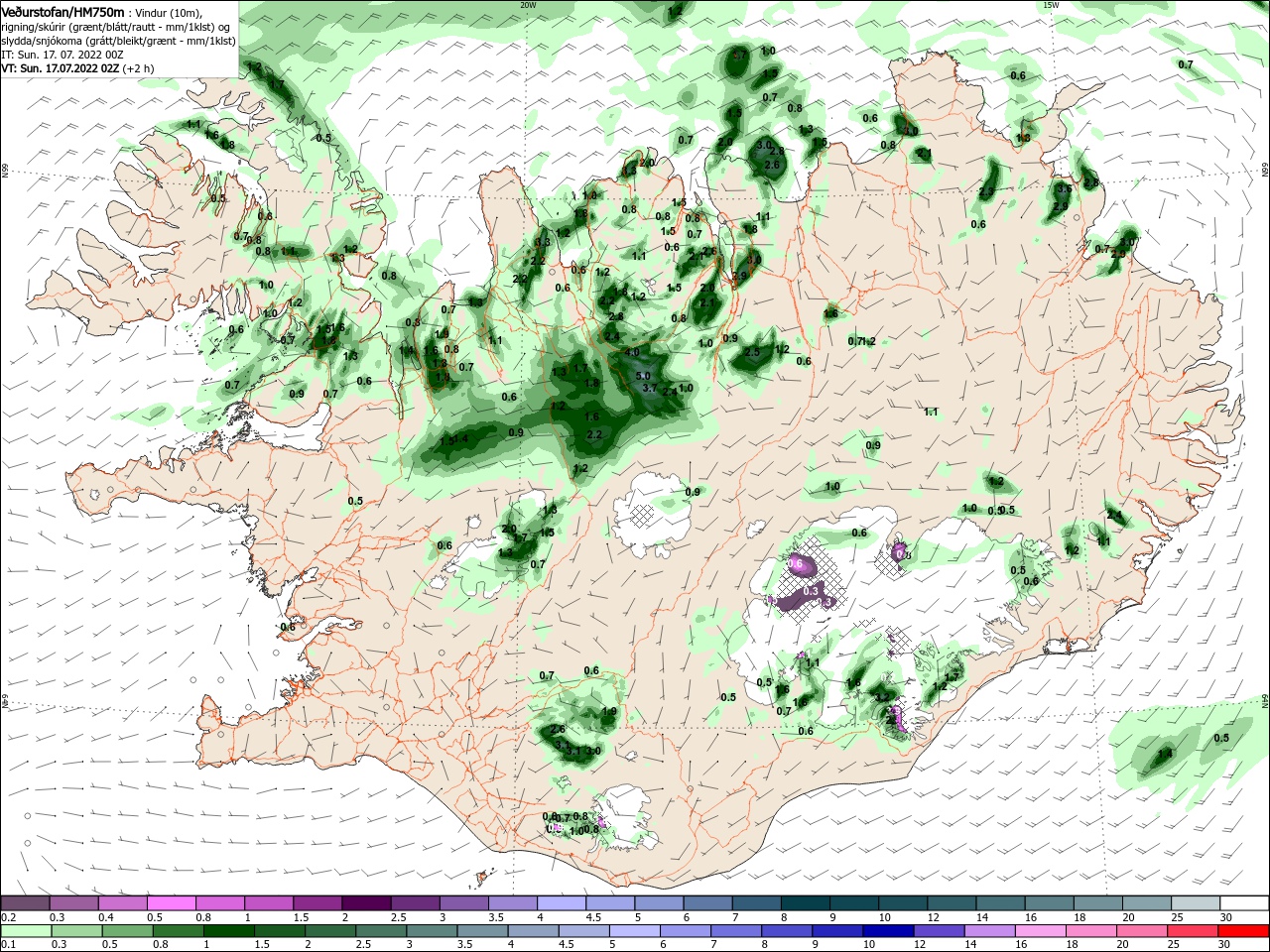
Task: Click the '5.0' precipitation value on the map
Action: [x=642, y=376]
